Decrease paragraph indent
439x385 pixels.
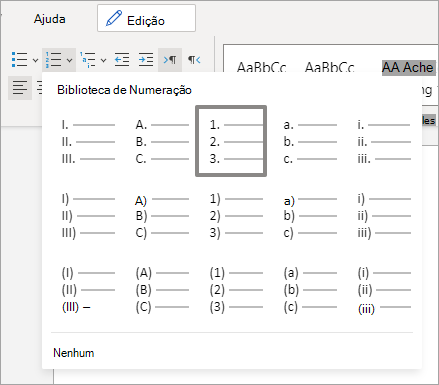[122, 60]
